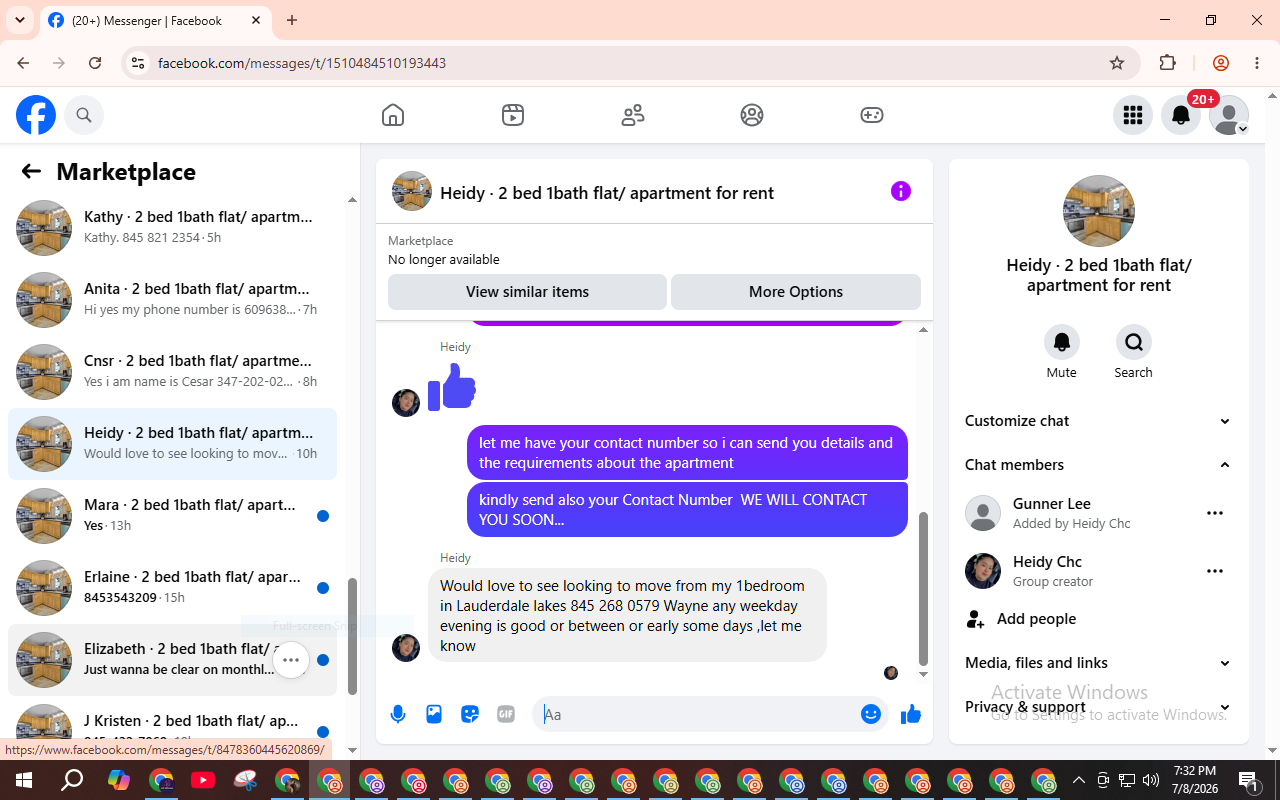The width and height of the screenshot is (1280, 800).
Task: Expand Media, files and links section
Action: tap(1099, 663)
